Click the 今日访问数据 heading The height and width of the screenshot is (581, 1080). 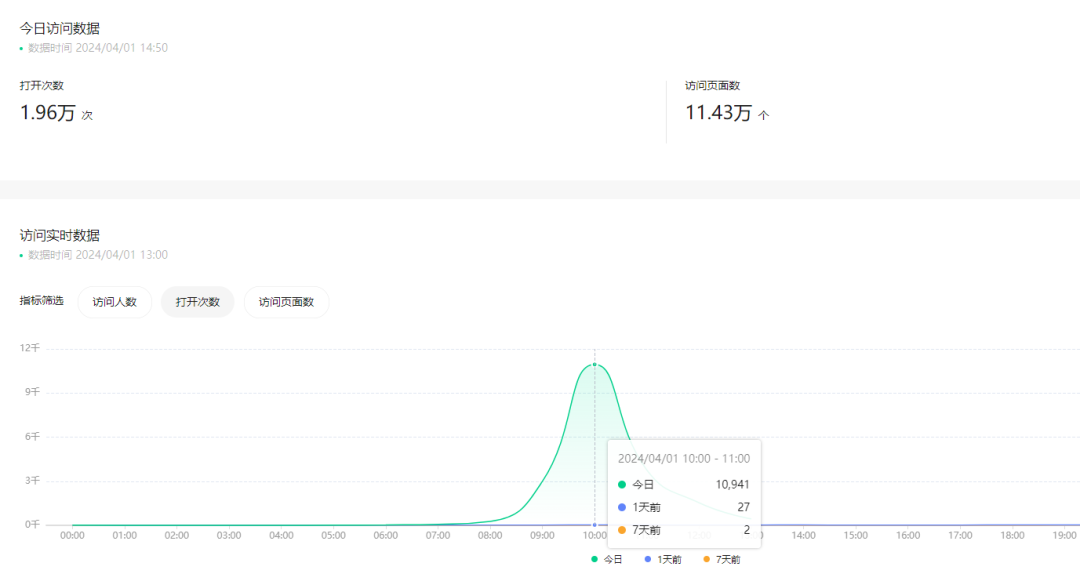pos(59,28)
